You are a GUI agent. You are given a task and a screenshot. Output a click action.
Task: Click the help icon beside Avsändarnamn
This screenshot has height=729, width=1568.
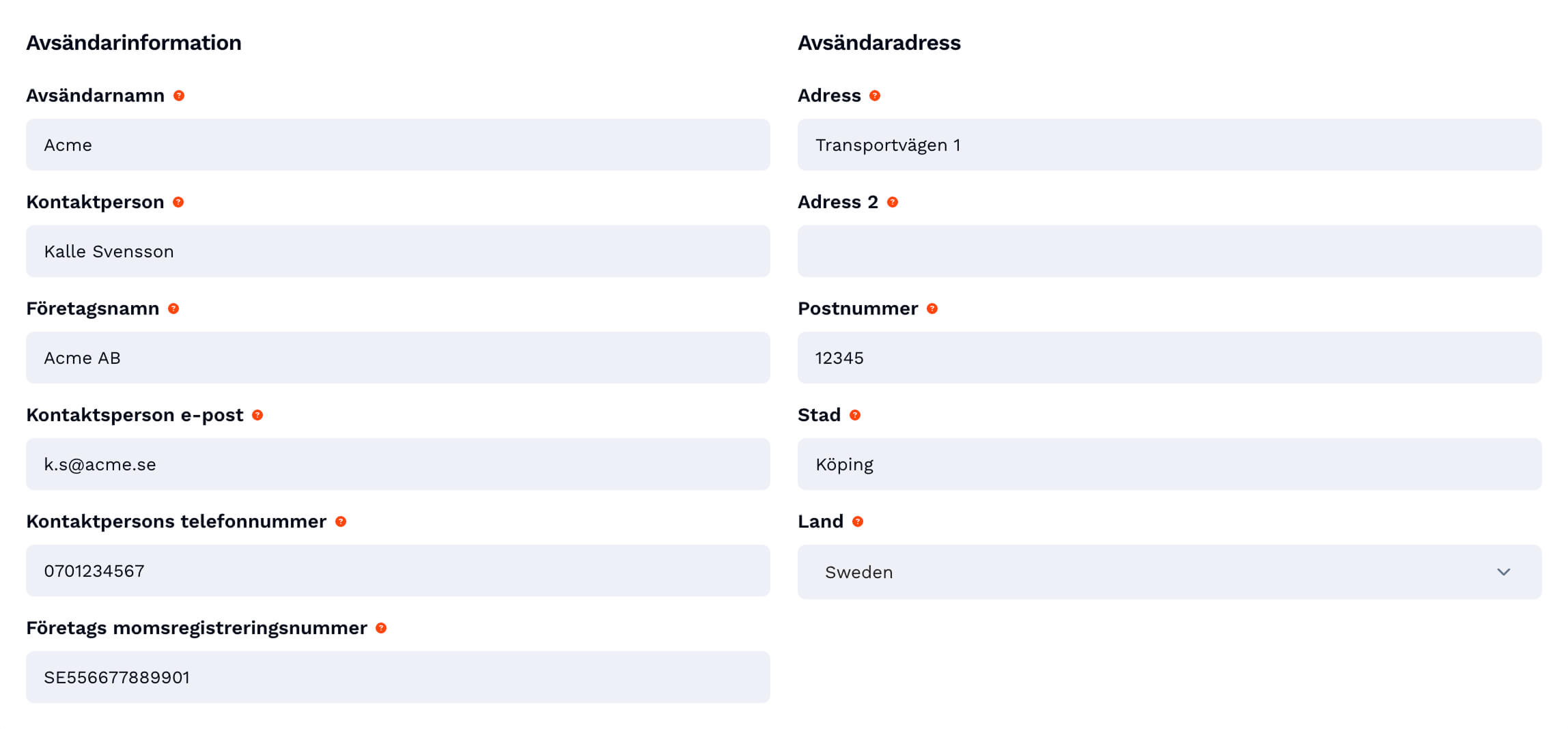(179, 96)
